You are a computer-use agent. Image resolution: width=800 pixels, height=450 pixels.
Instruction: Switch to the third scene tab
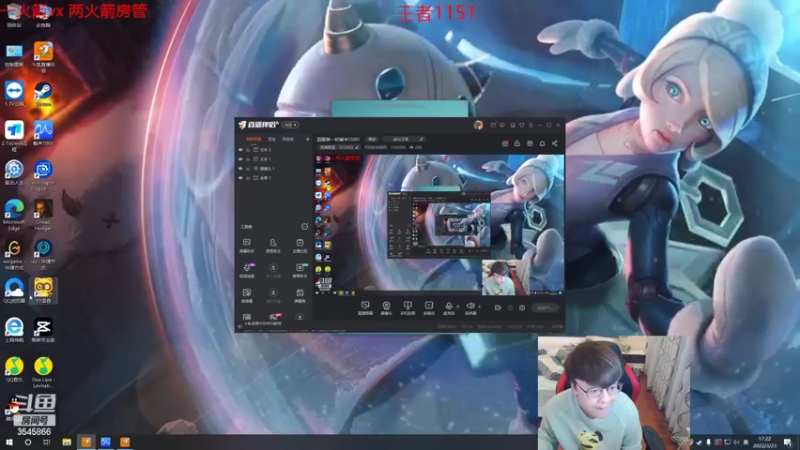tap(288, 139)
